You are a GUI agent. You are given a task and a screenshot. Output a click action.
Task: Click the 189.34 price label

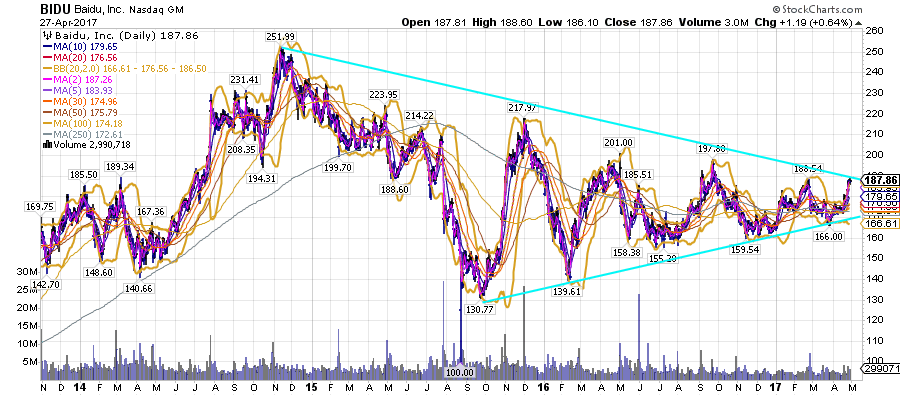tap(120, 166)
